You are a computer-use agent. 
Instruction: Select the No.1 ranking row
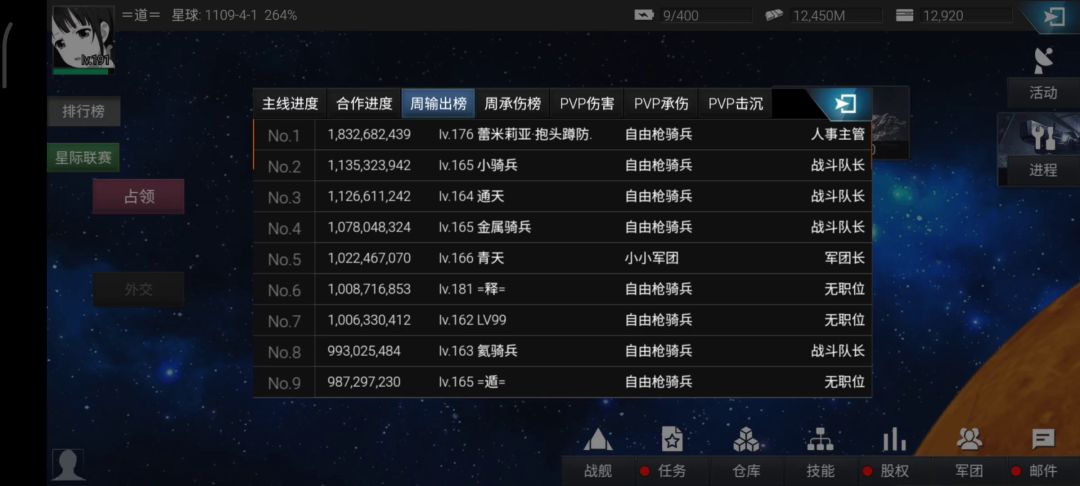562,135
